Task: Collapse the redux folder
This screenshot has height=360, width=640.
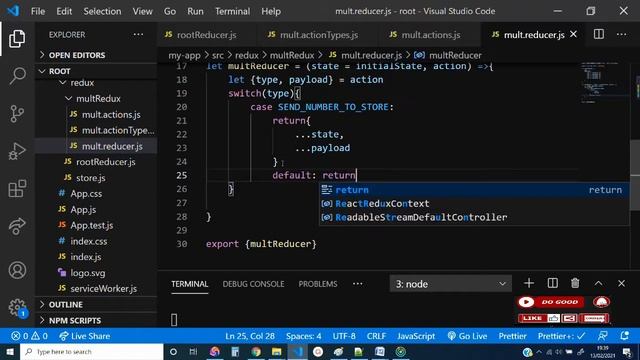Action: [82, 83]
